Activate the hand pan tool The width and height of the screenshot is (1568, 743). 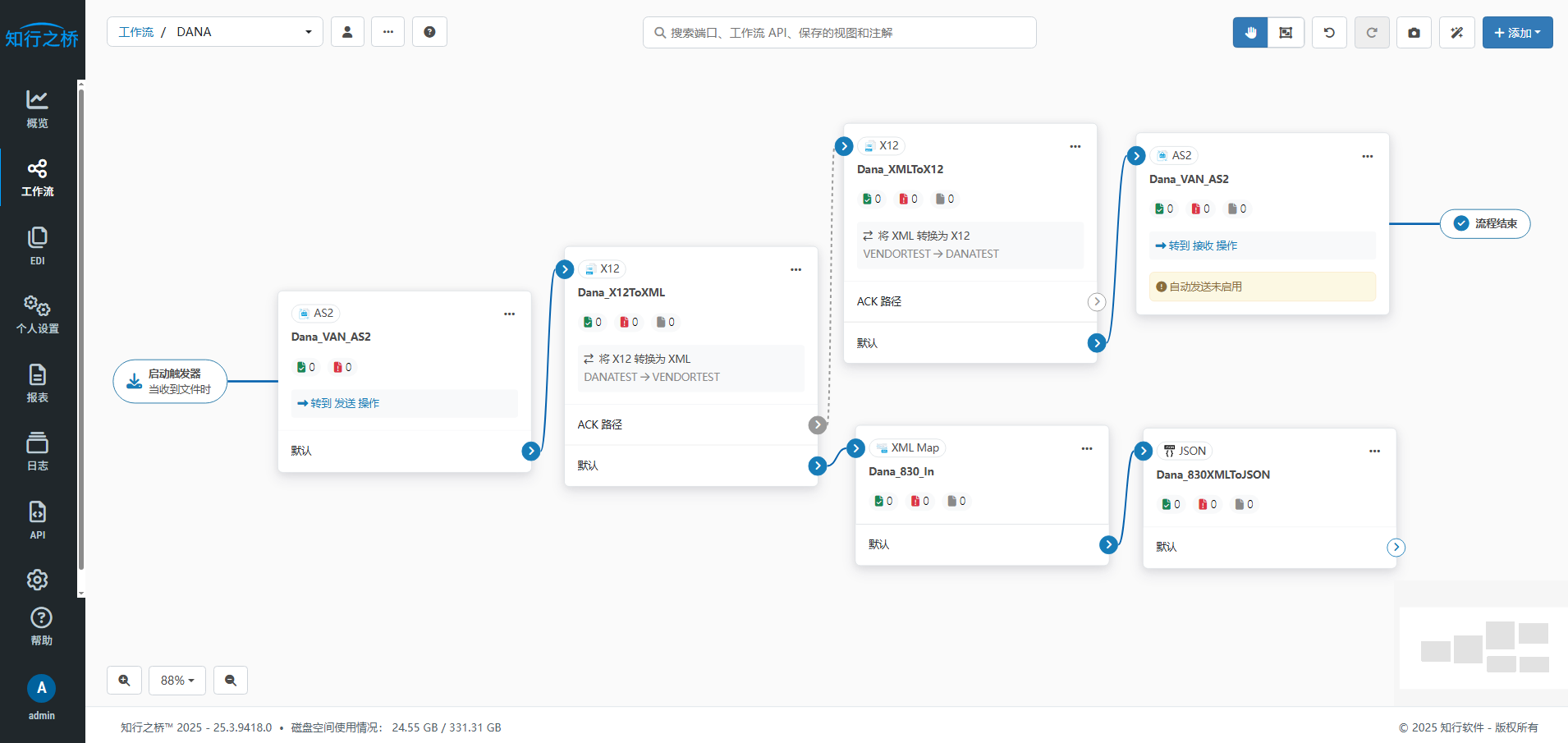point(1250,33)
